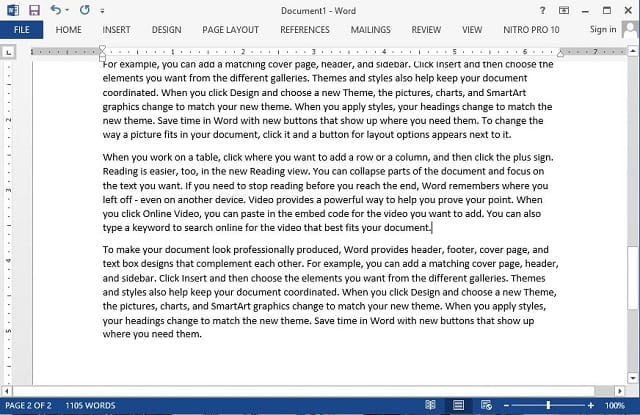Repeat the last action with redo icon

[x=84, y=10]
